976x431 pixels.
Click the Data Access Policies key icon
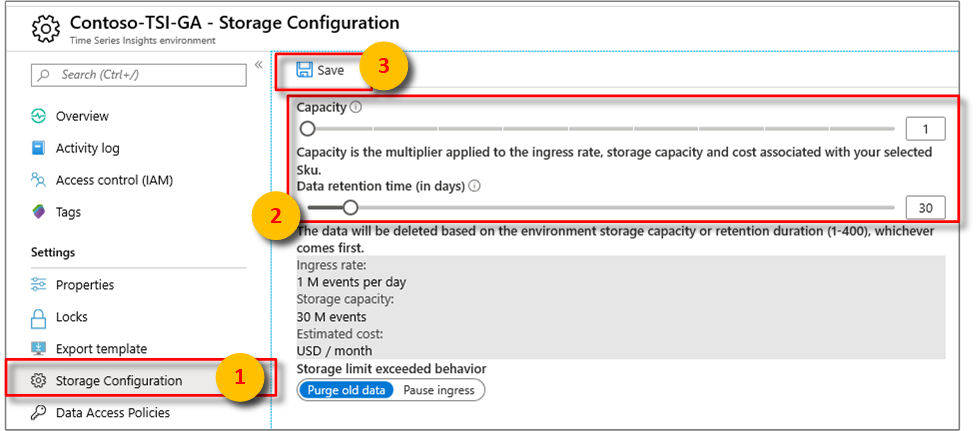[x=39, y=412]
